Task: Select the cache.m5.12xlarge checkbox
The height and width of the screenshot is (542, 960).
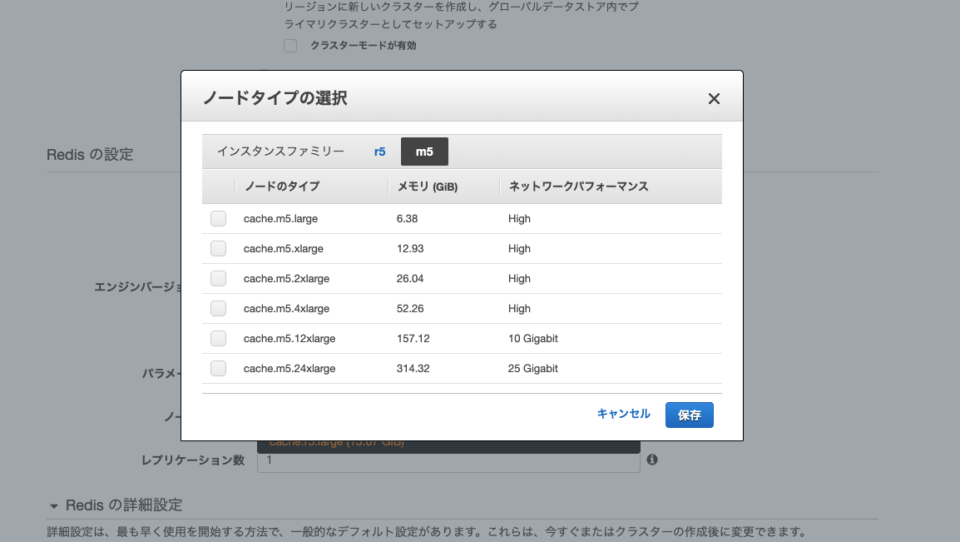Action: click(218, 338)
